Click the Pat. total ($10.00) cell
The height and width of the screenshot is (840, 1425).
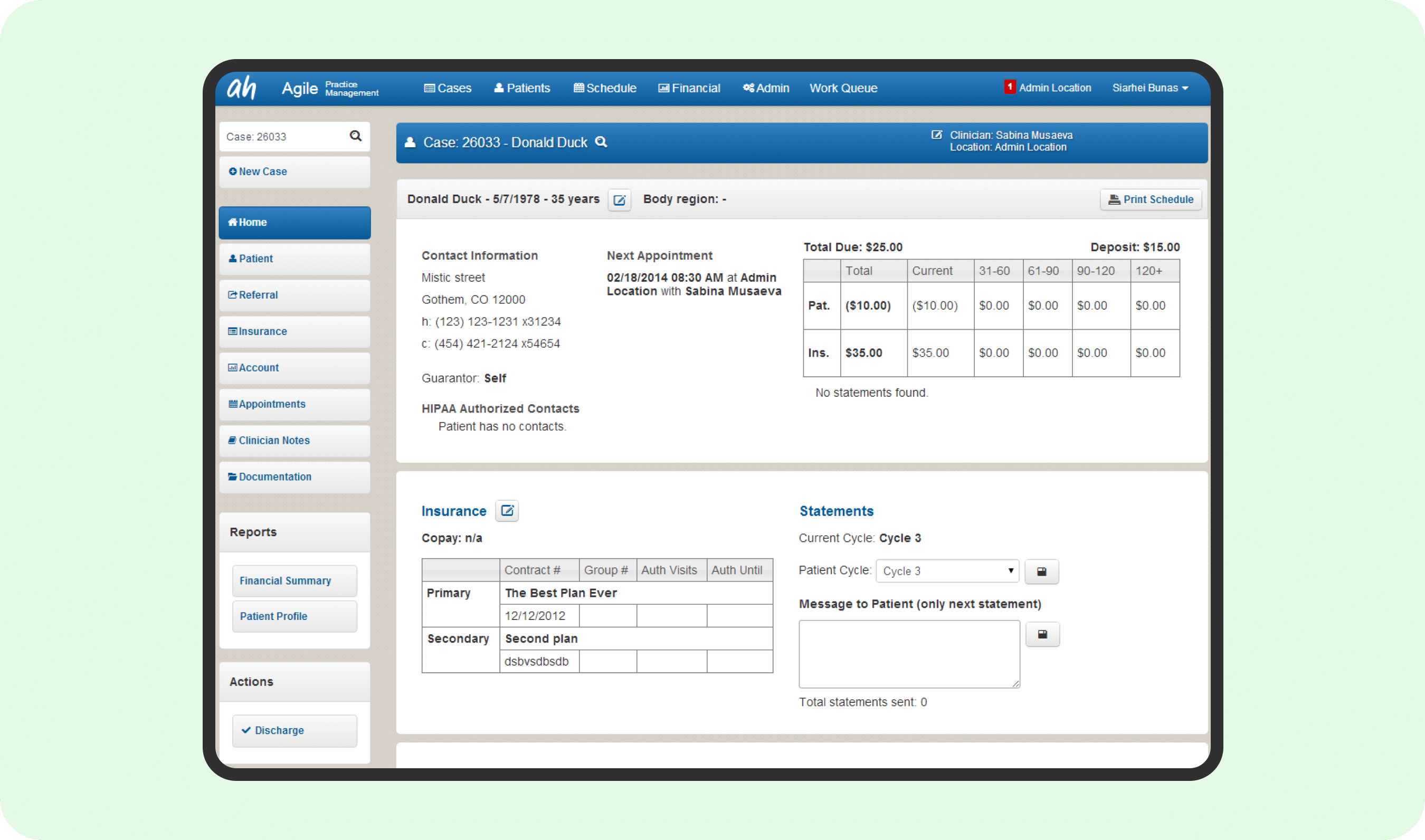click(x=873, y=306)
